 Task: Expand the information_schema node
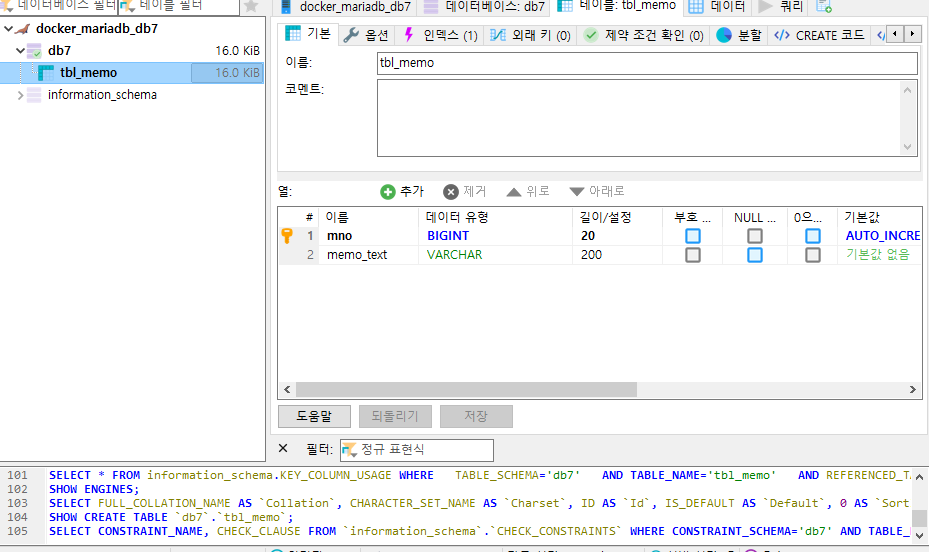tap(20, 95)
